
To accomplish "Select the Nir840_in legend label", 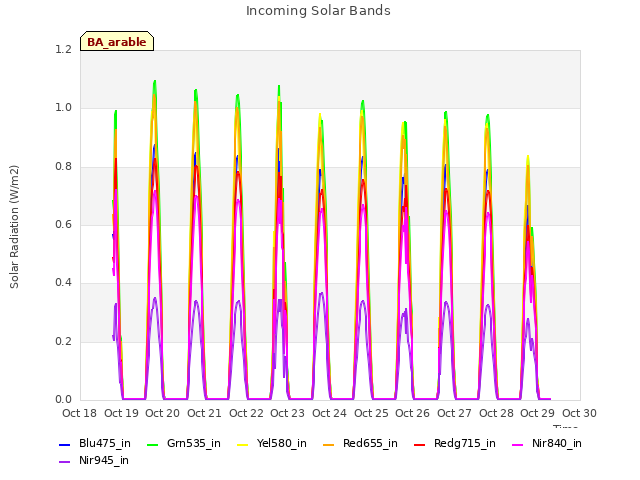I will pos(557,444).
